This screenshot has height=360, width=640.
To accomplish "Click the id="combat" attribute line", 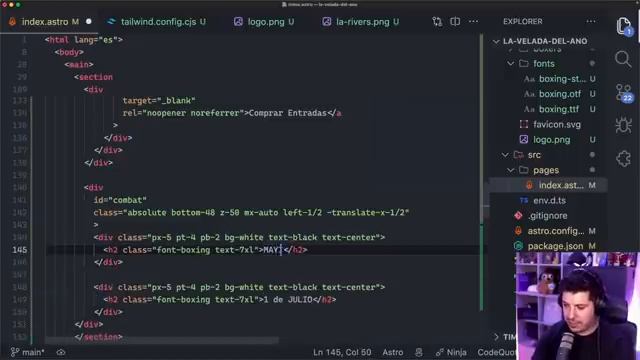I will tap(120, 200).
